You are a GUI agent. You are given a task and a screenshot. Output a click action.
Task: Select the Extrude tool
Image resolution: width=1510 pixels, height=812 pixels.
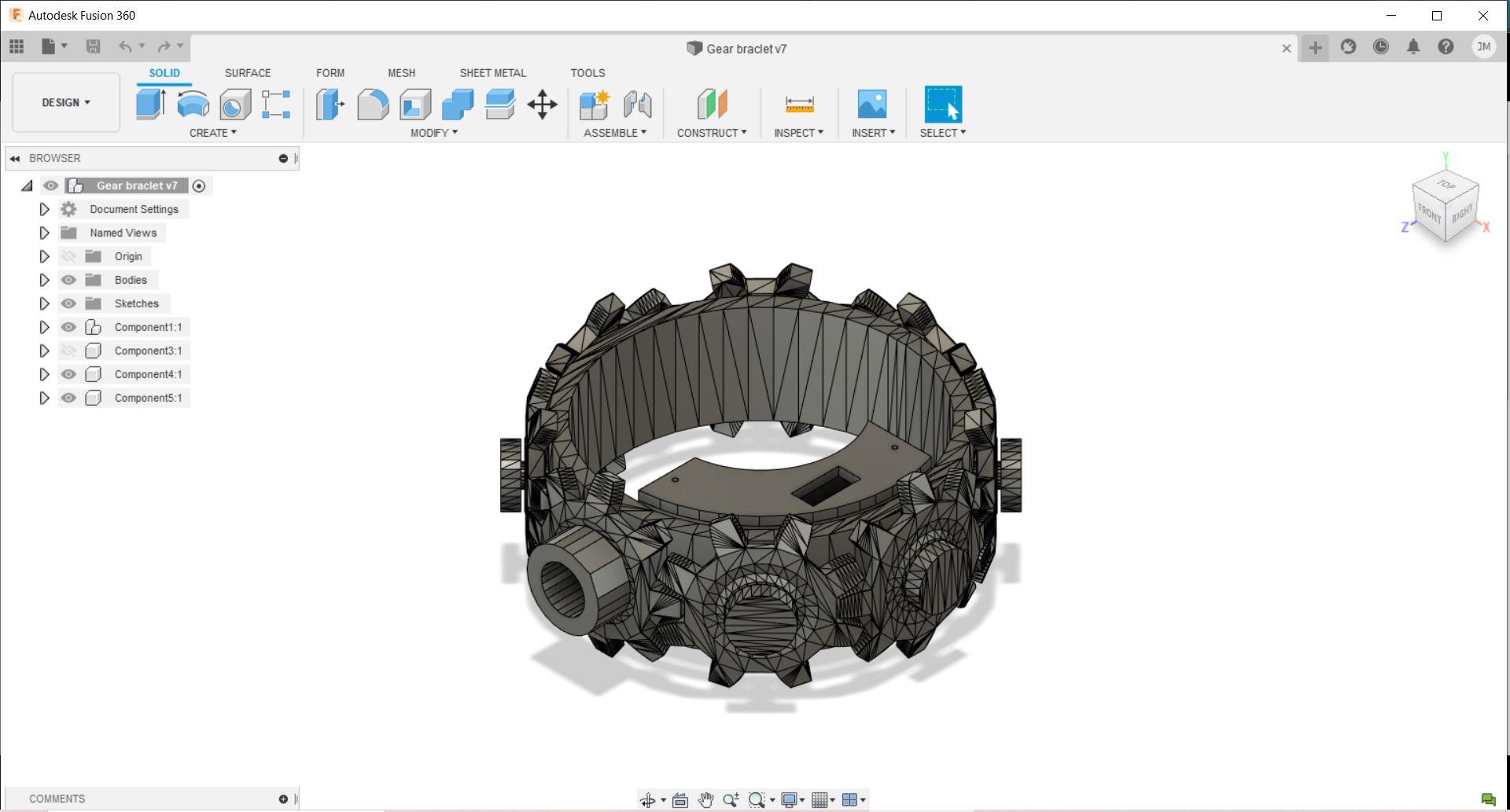pyautogui.click(x=150, y=104)
